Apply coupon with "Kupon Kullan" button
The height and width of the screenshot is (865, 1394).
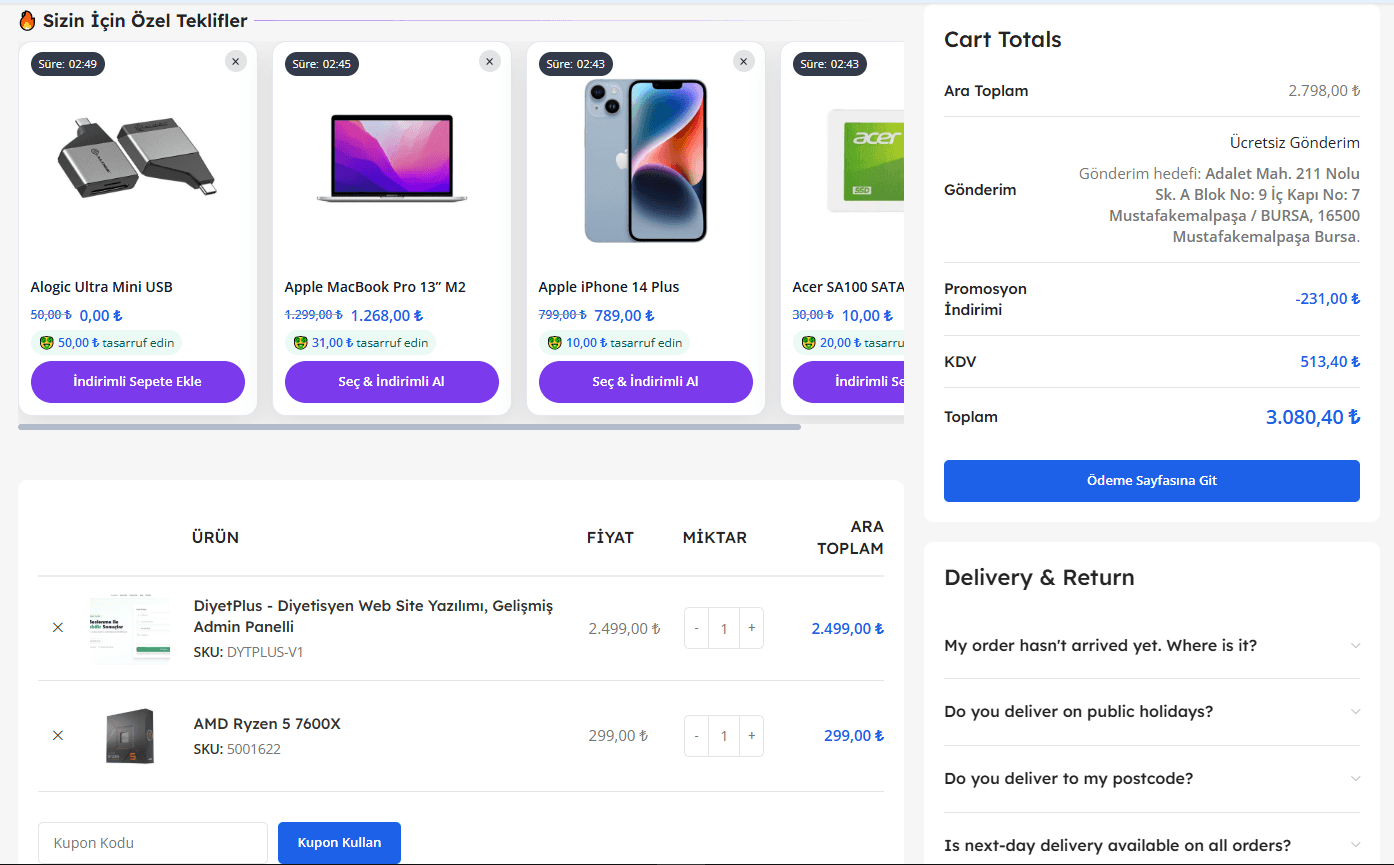tap(339, 843)
